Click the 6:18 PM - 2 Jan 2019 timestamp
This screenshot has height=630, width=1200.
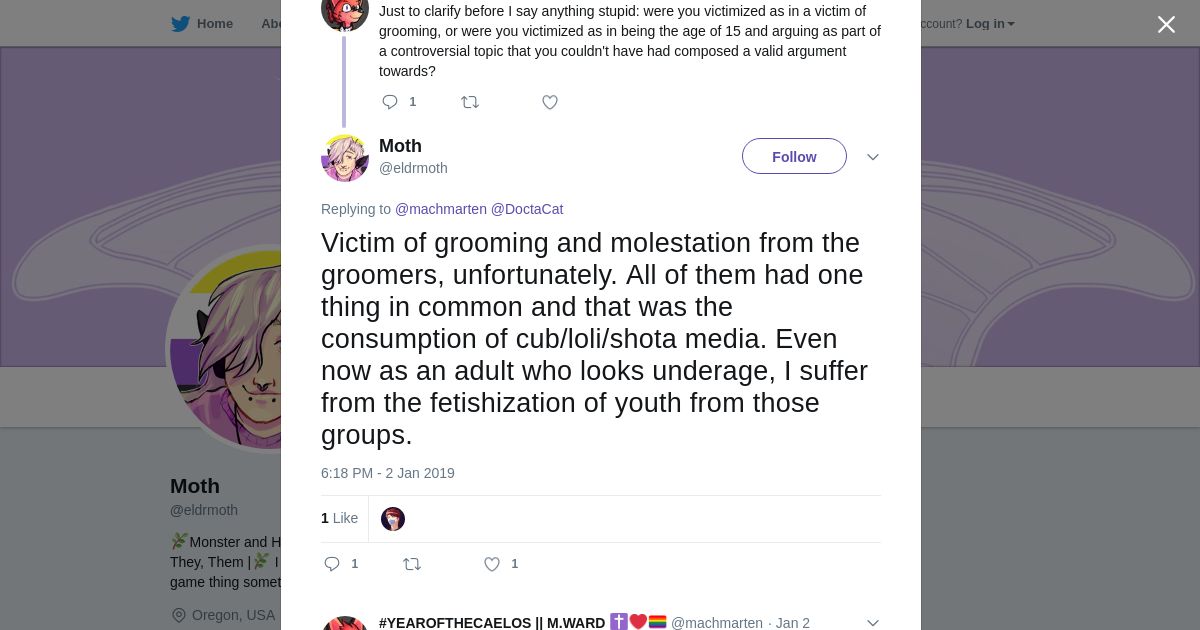[388, 473]
